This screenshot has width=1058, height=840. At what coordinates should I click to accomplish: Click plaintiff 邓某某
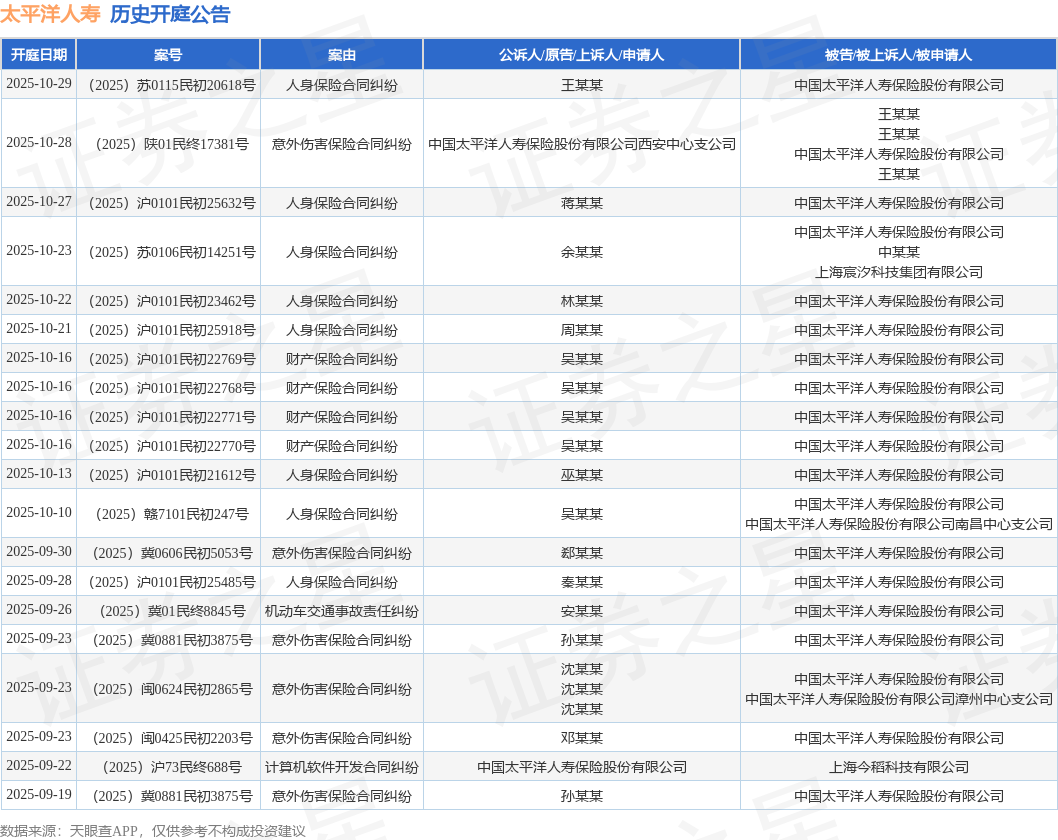coord(582,738)
